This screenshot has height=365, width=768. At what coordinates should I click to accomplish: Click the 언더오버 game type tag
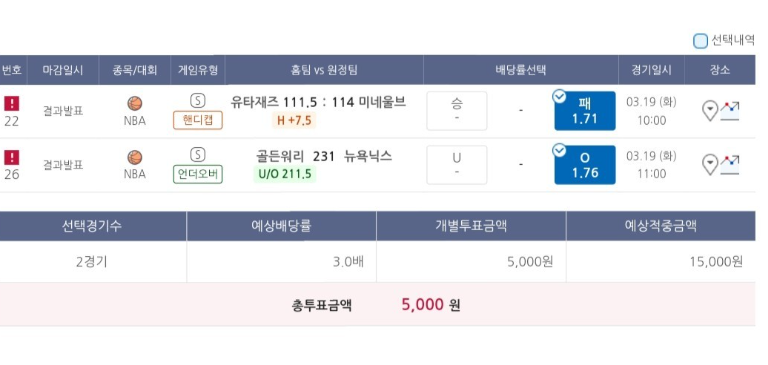click(198, 174)
